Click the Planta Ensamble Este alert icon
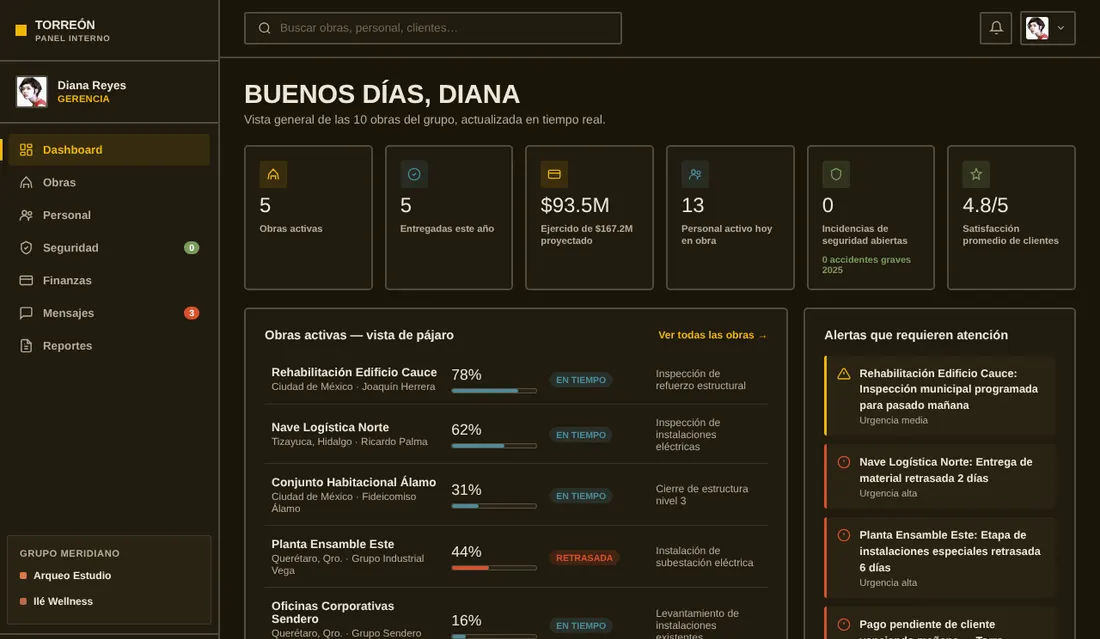 844,535
